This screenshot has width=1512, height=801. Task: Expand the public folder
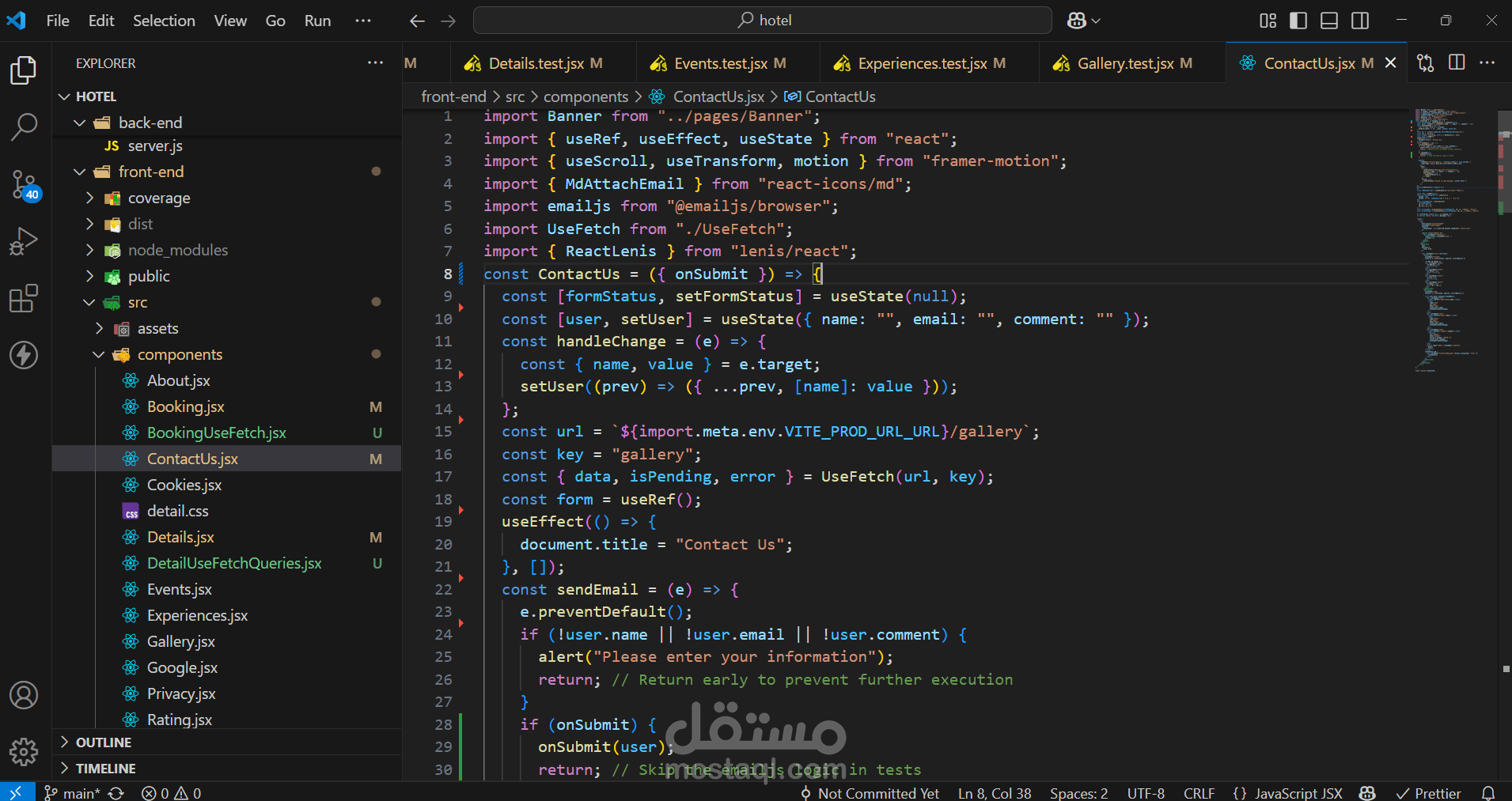point(89,276)
